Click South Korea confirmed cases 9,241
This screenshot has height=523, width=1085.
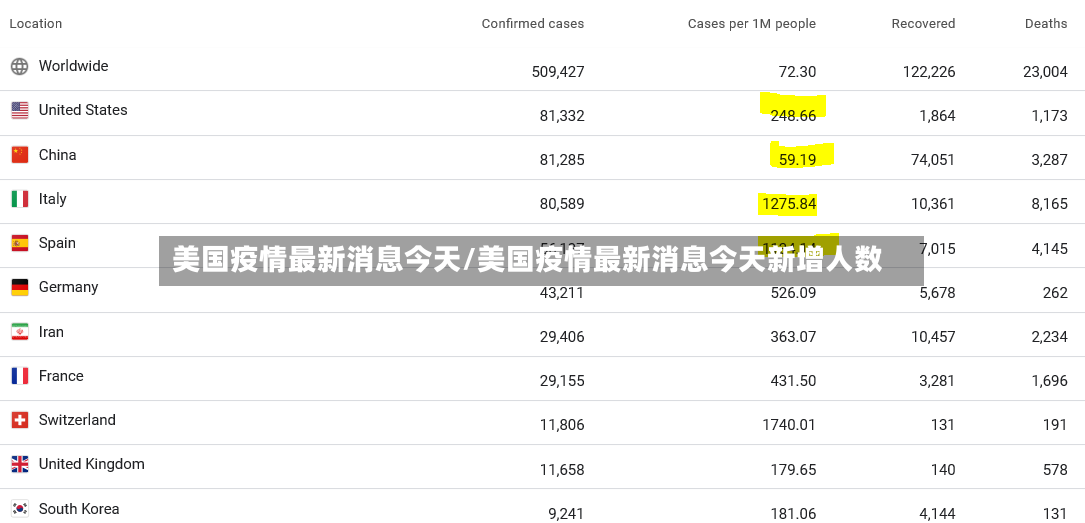(x=566, y=514)
